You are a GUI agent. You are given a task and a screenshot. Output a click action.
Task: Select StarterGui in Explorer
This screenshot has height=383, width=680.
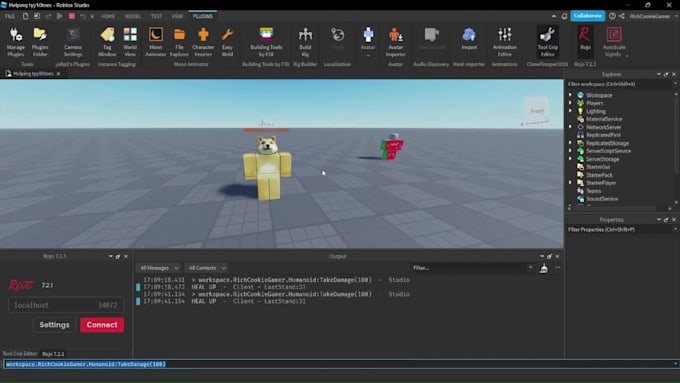pos(598,167)
